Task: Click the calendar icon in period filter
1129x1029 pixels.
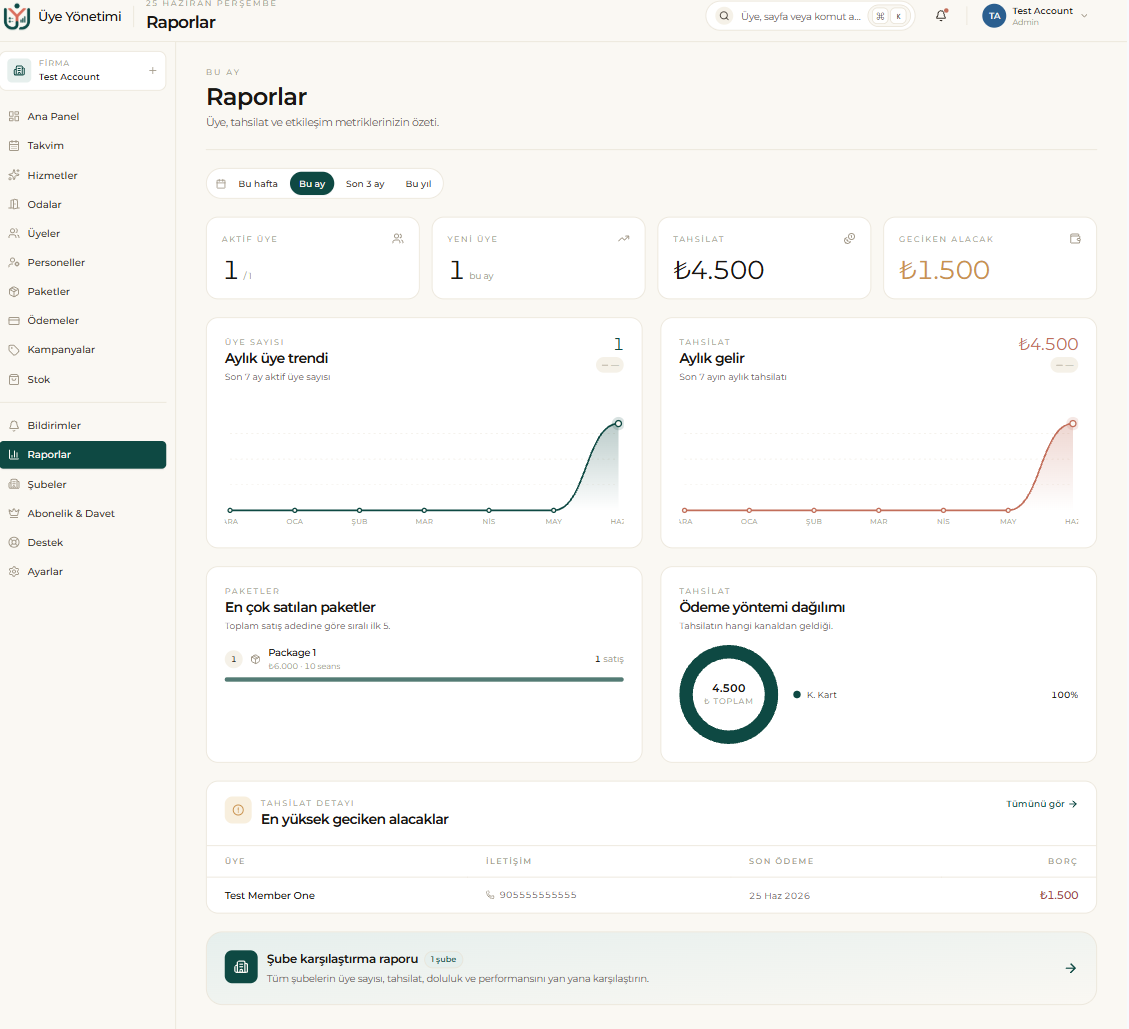Action: [x=221, y=184]
